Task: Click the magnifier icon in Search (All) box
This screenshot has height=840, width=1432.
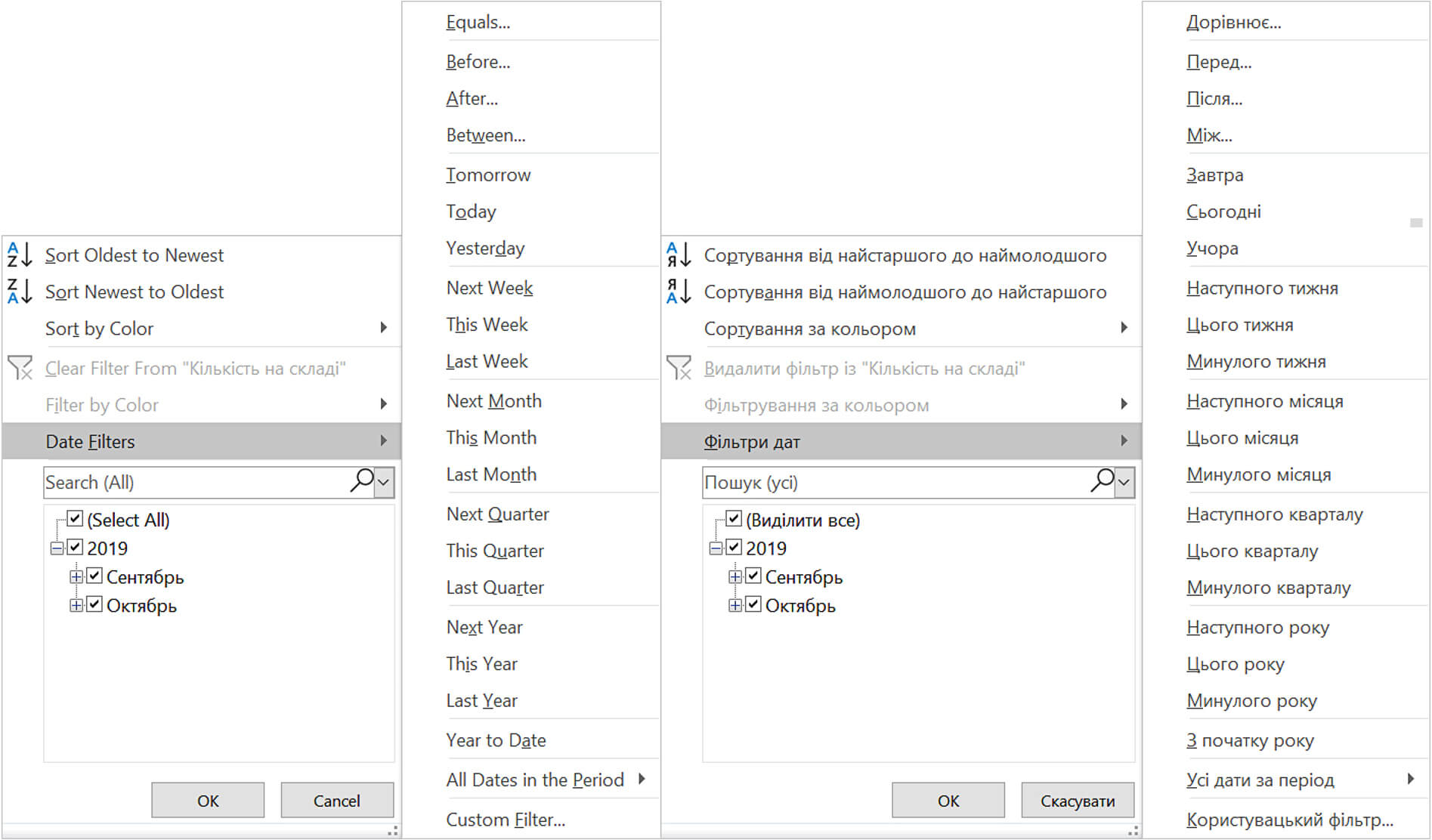Action: click(x=362, y=480)
